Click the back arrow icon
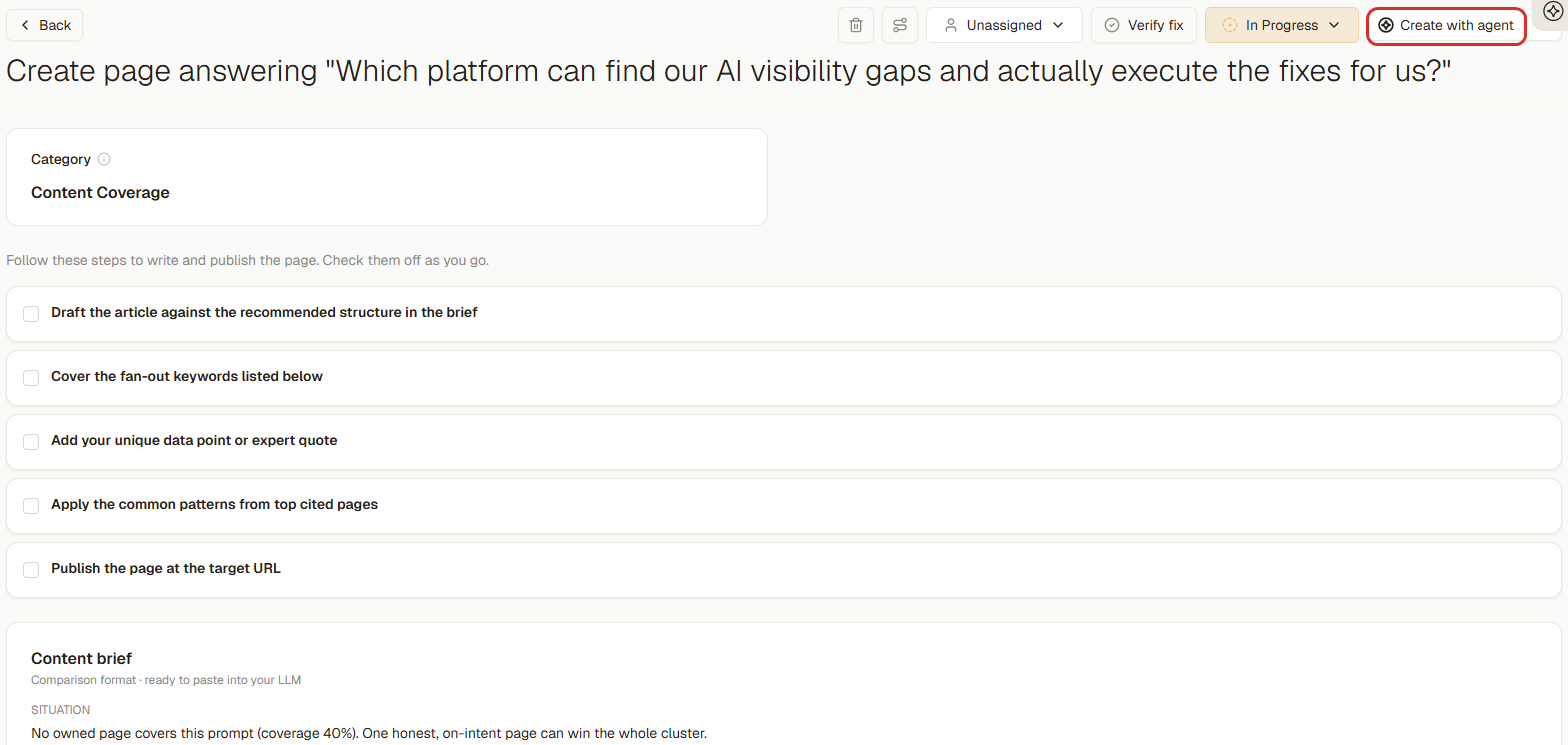This screenshot has height=745, width=1568. (x=25, y=25)
